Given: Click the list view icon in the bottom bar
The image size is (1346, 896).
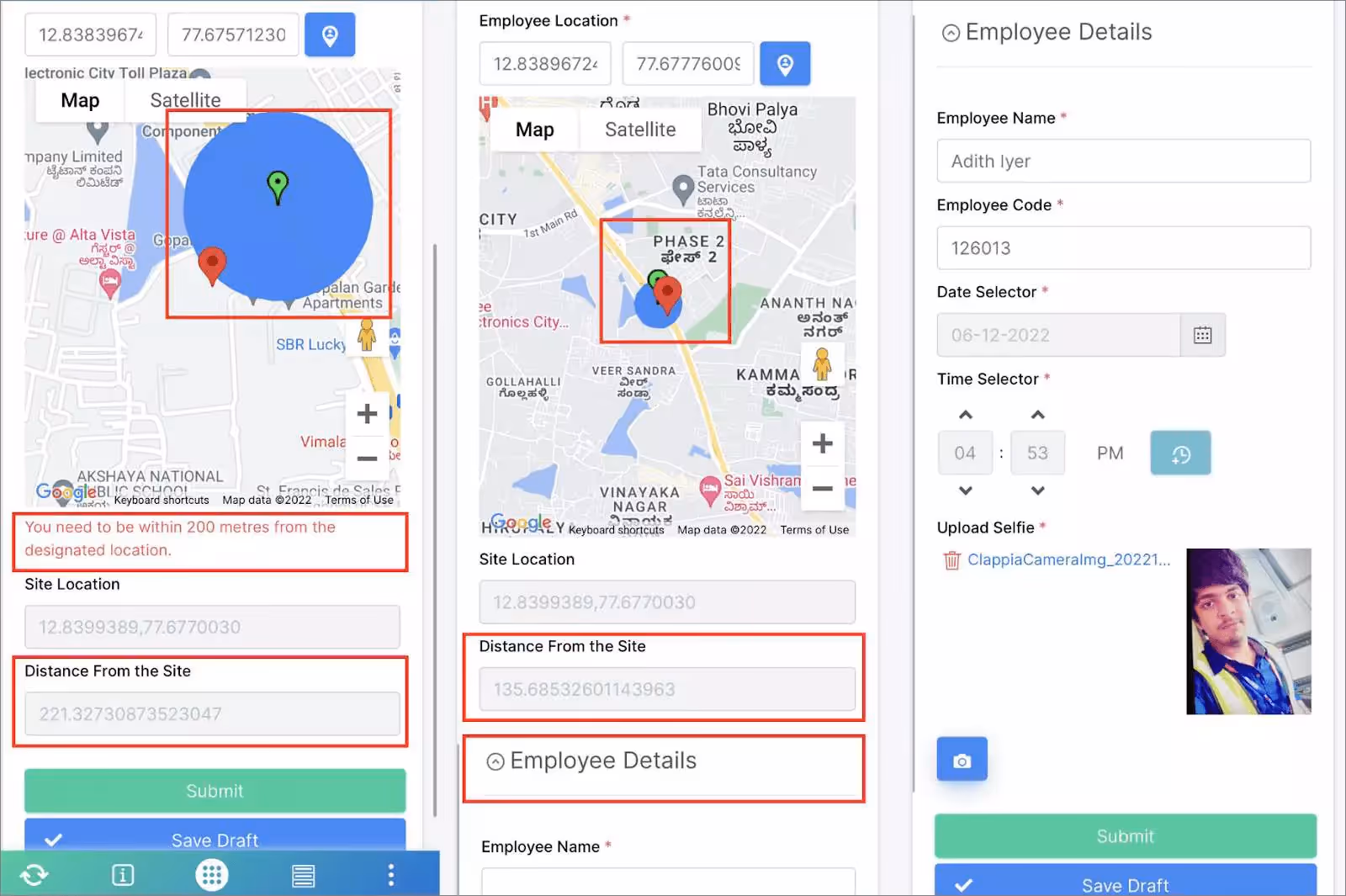Looking at the screenshot, I should click(303, 875).
